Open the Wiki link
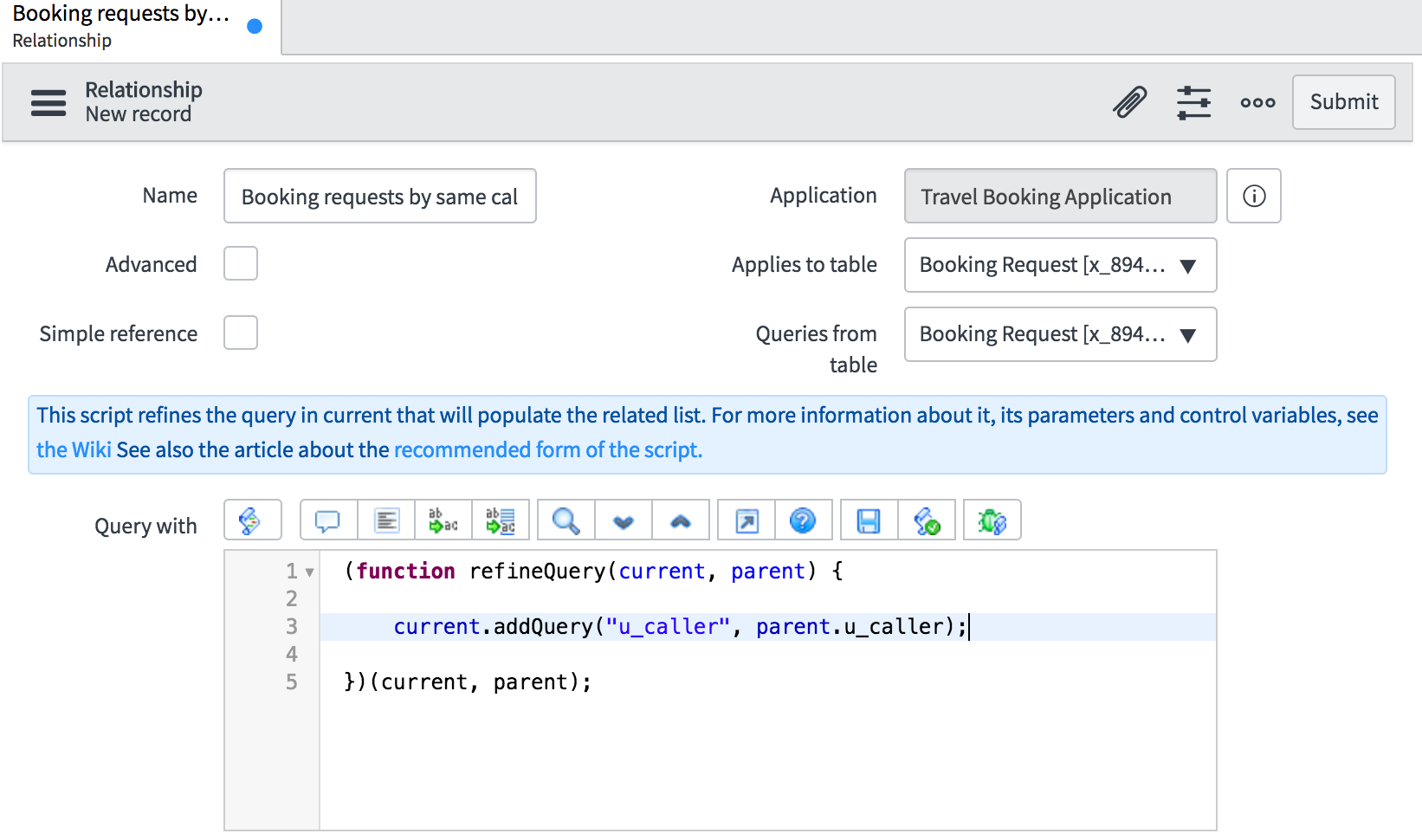 click(74, 449)
